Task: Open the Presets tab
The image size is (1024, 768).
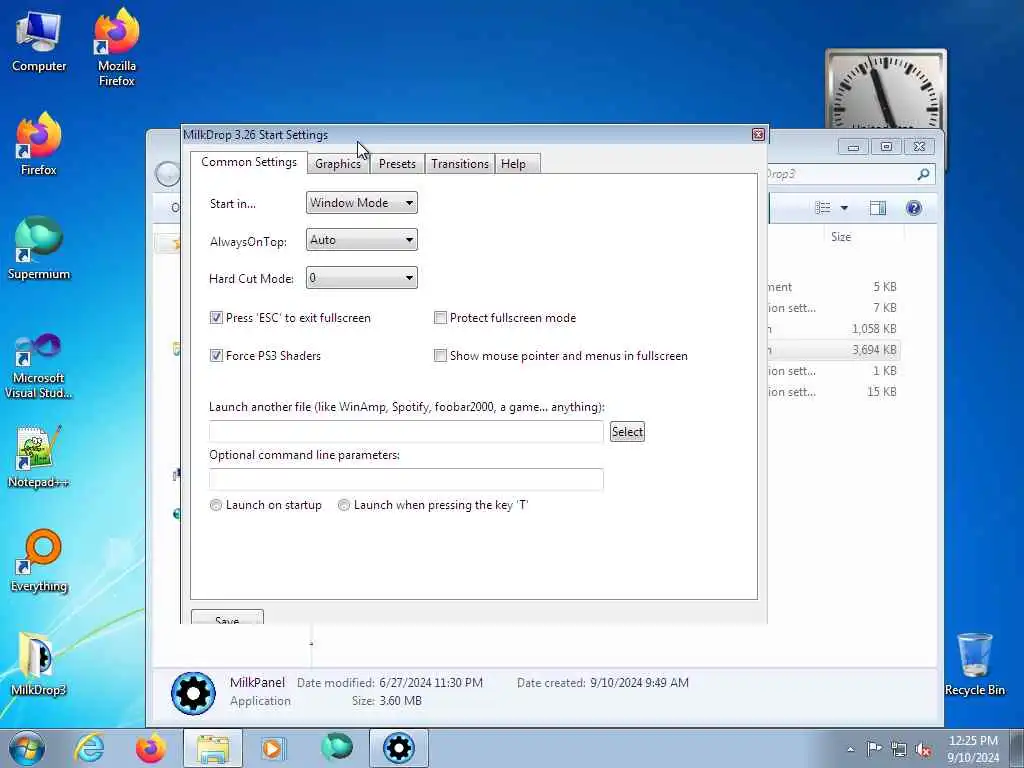Action: [397, 164]
